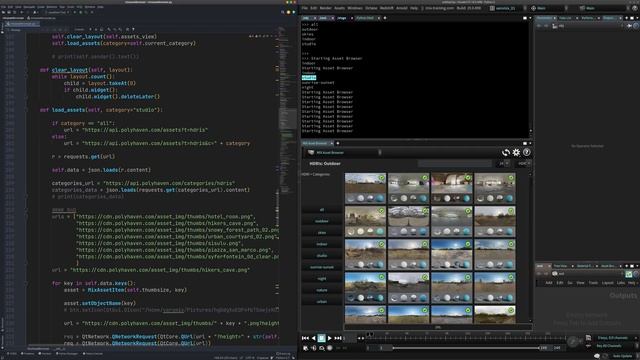Open the 0 keys, 0/0 channels dropdown
The width and height of the screenshot is (640, 360).
pyautogui.click(x=616, y=338)
